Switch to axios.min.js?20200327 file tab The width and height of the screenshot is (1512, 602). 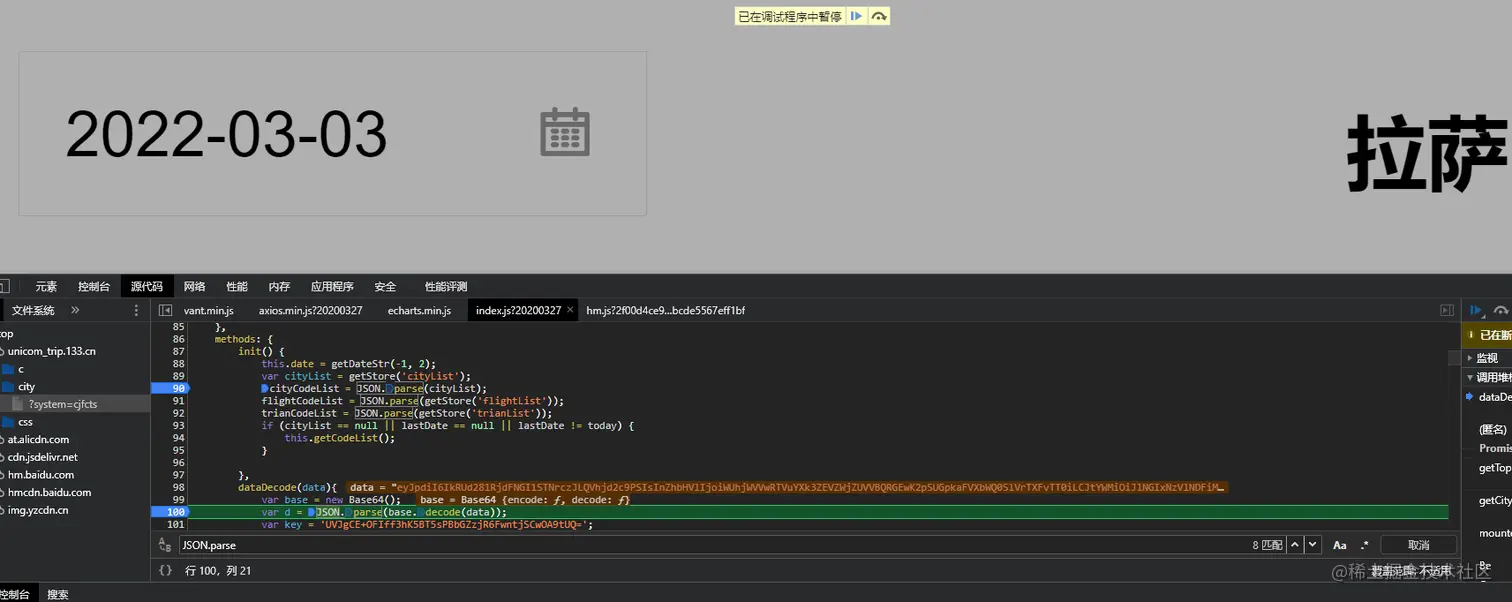[310, 311]
